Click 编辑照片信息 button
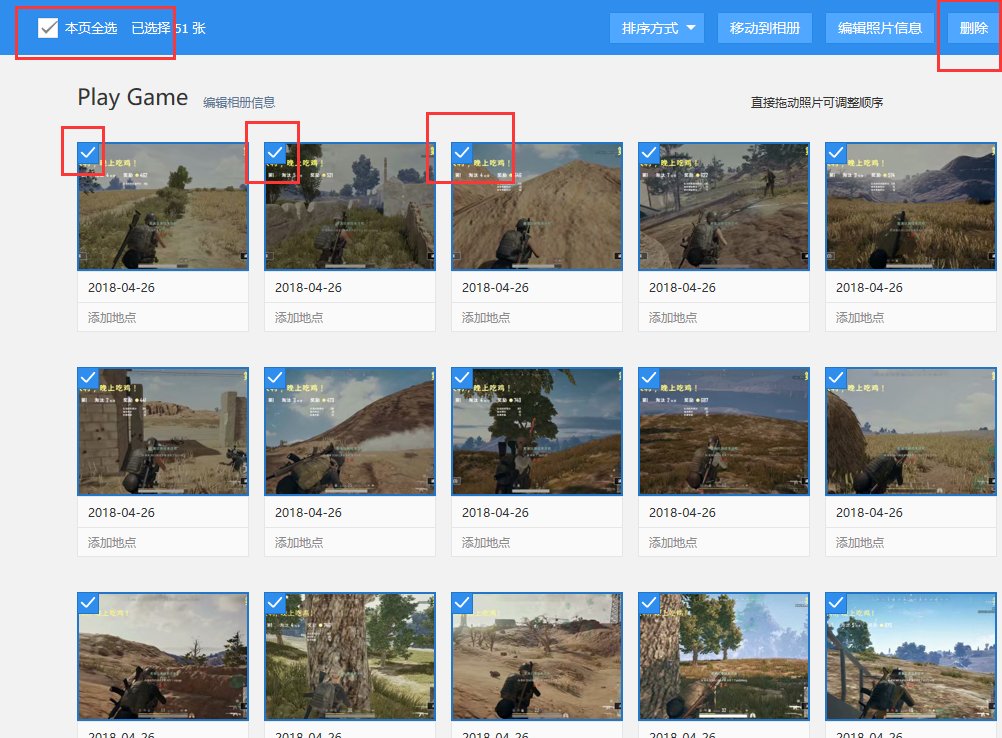 click(x=880, y=28)
